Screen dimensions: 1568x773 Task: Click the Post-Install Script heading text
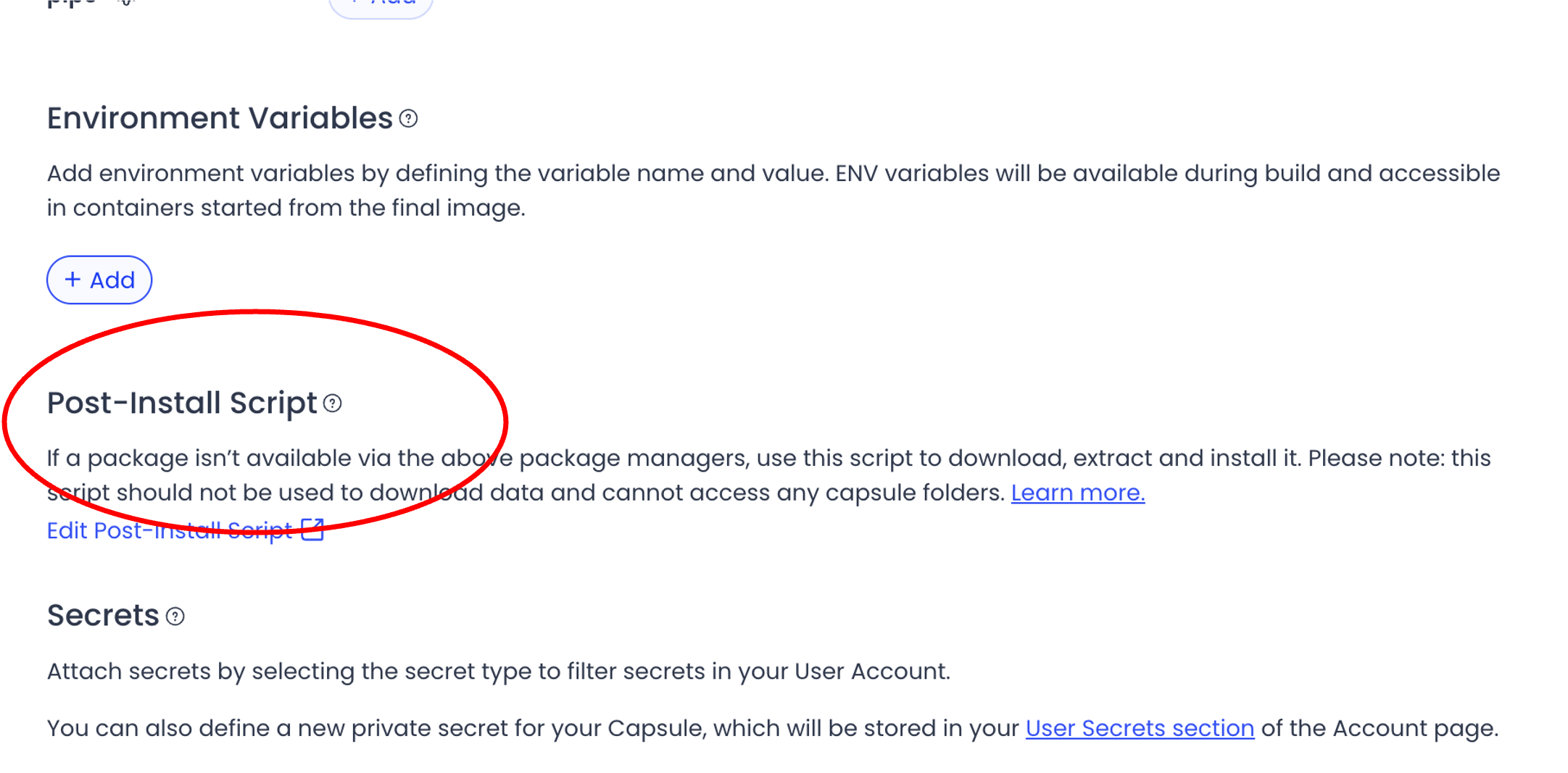click(182, 403)
